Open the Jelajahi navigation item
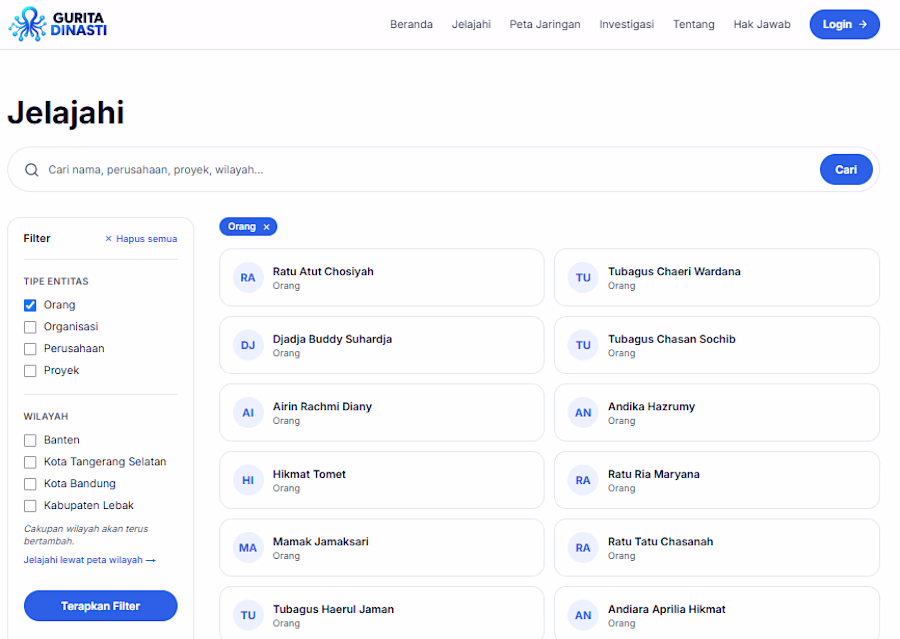The image size is (900, 639). tap(471, 24)
